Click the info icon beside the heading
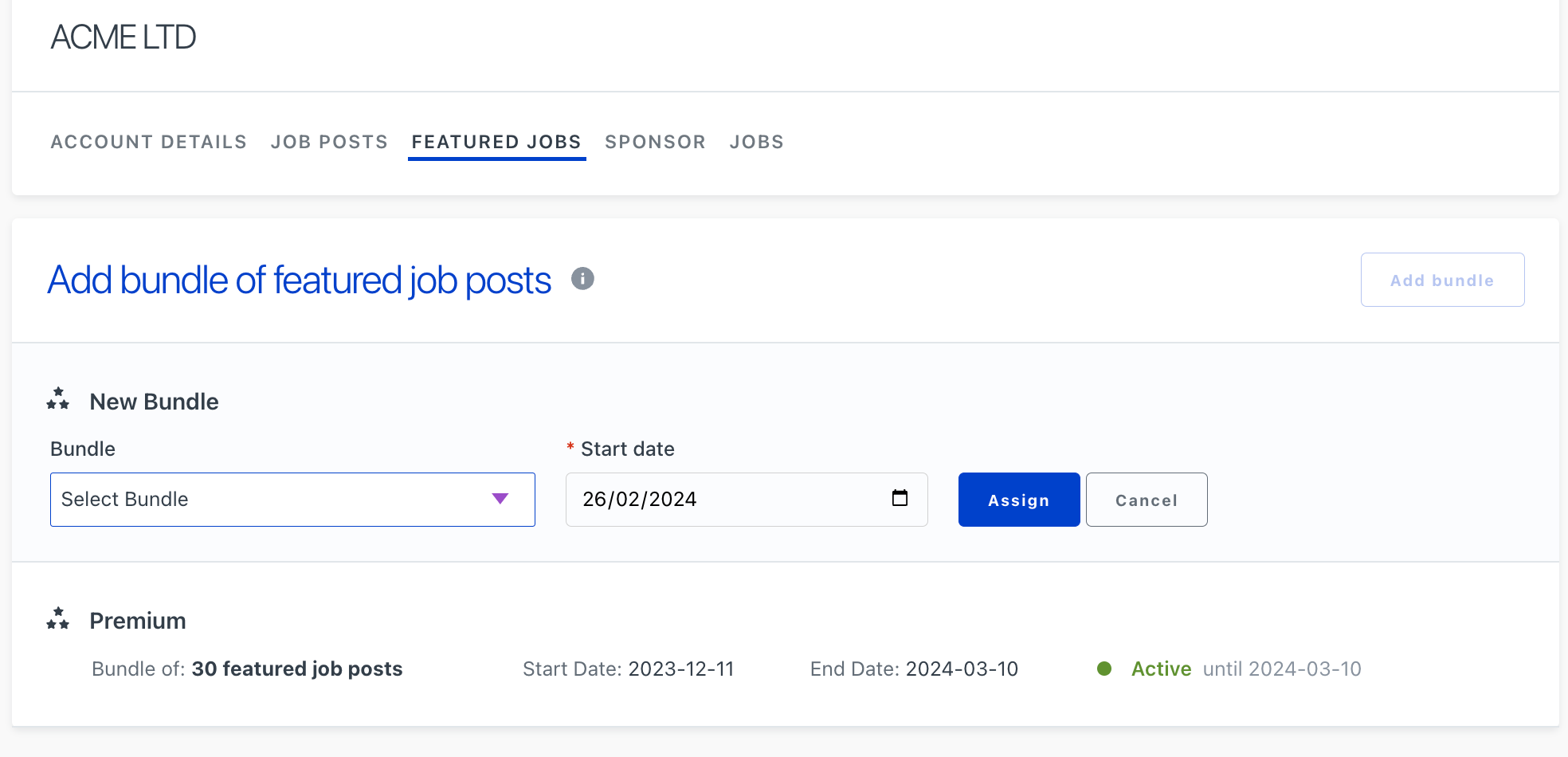1568x757 pixels. point(582,279)
